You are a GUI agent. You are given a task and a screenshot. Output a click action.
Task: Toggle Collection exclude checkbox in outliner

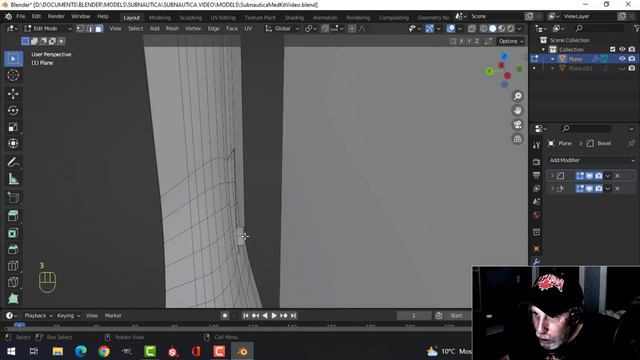613,49
